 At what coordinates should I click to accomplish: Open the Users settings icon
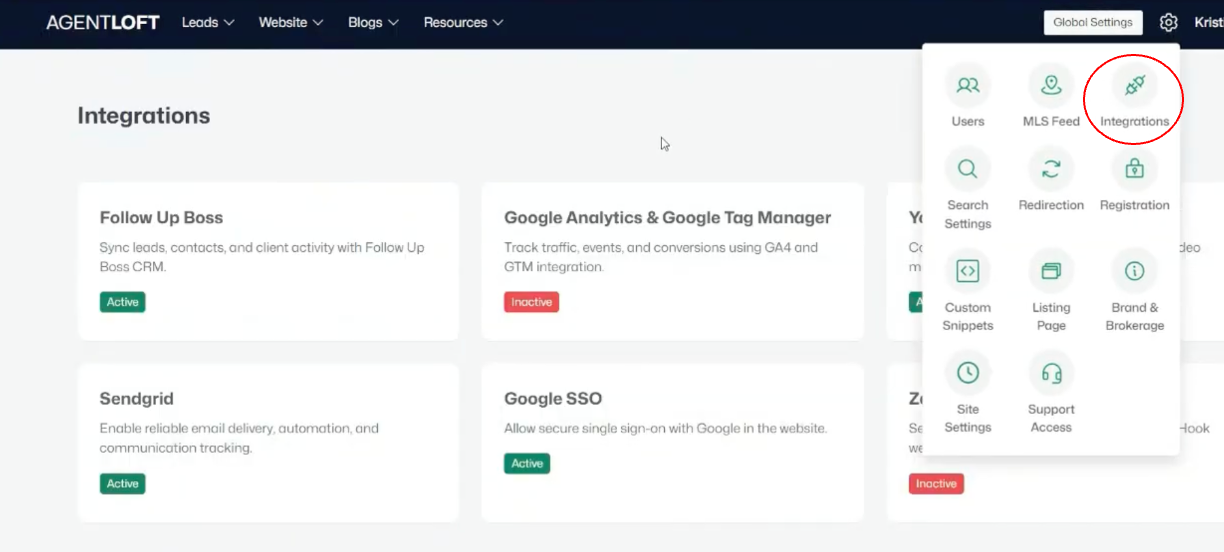click(967, 86)
